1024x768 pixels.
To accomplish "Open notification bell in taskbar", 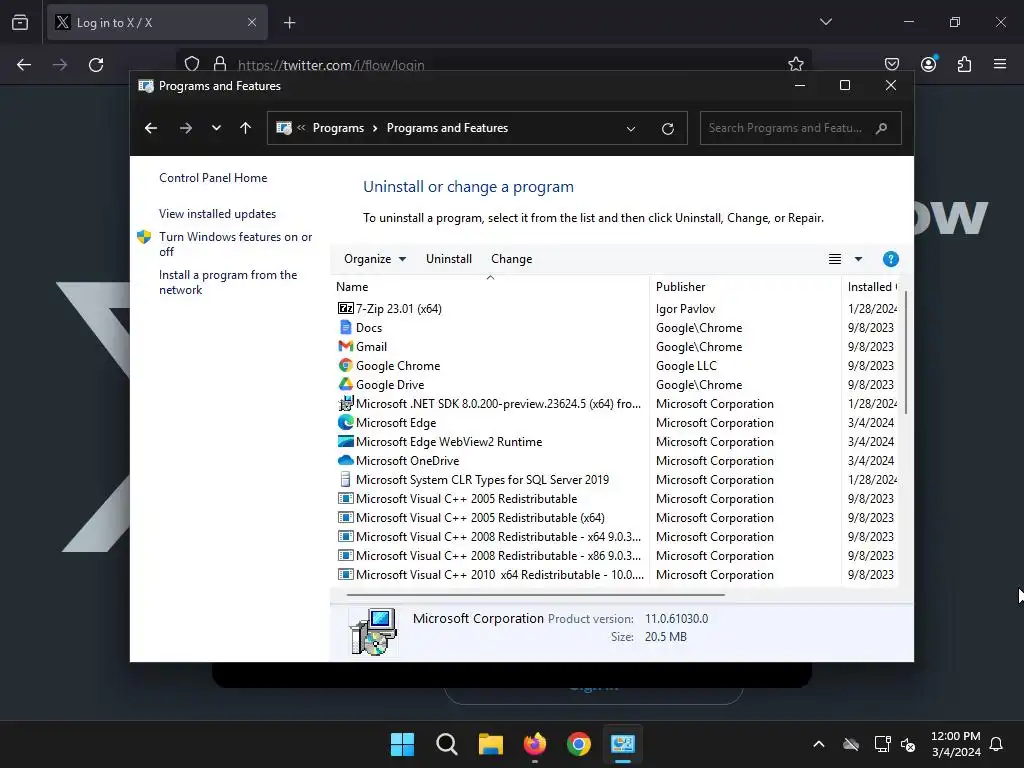I will pyautogui.click(x=996, y=744).
